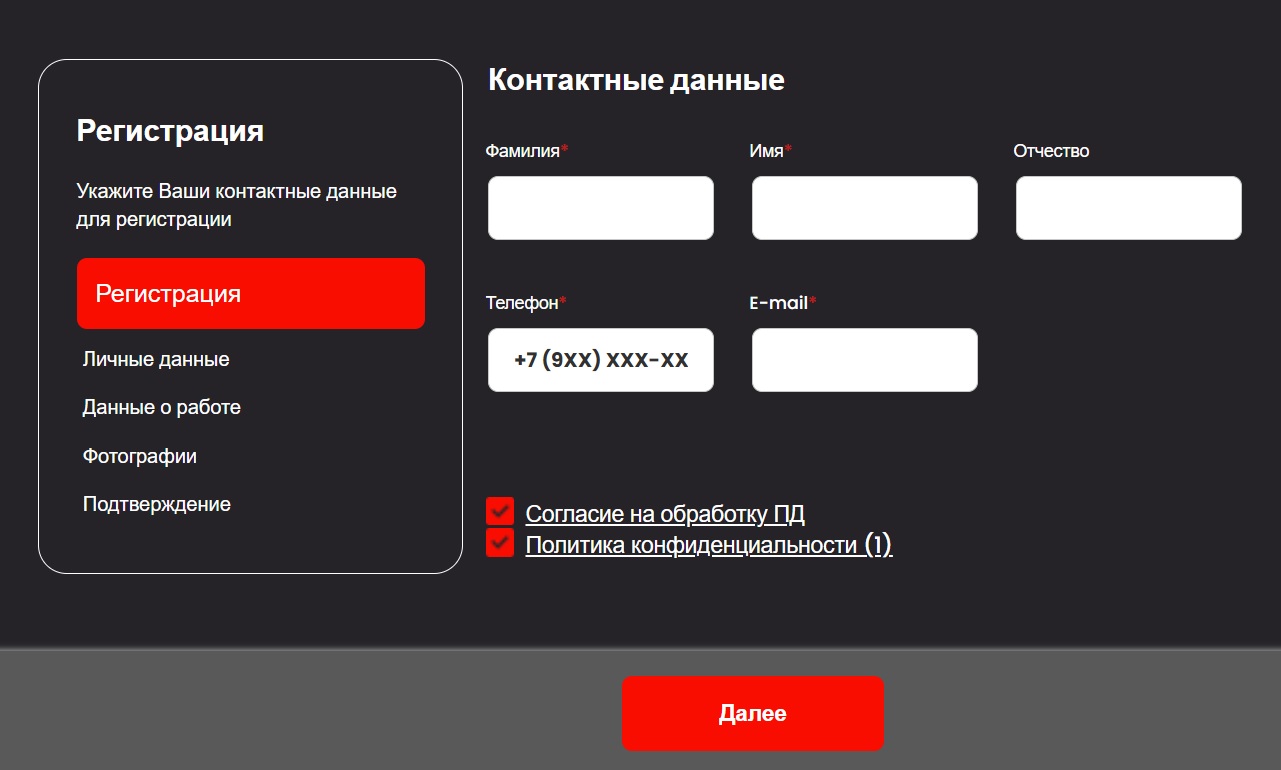Click the Телефон field label
This screenshot has width=1281, height=770.
click(x=526, y=302)
